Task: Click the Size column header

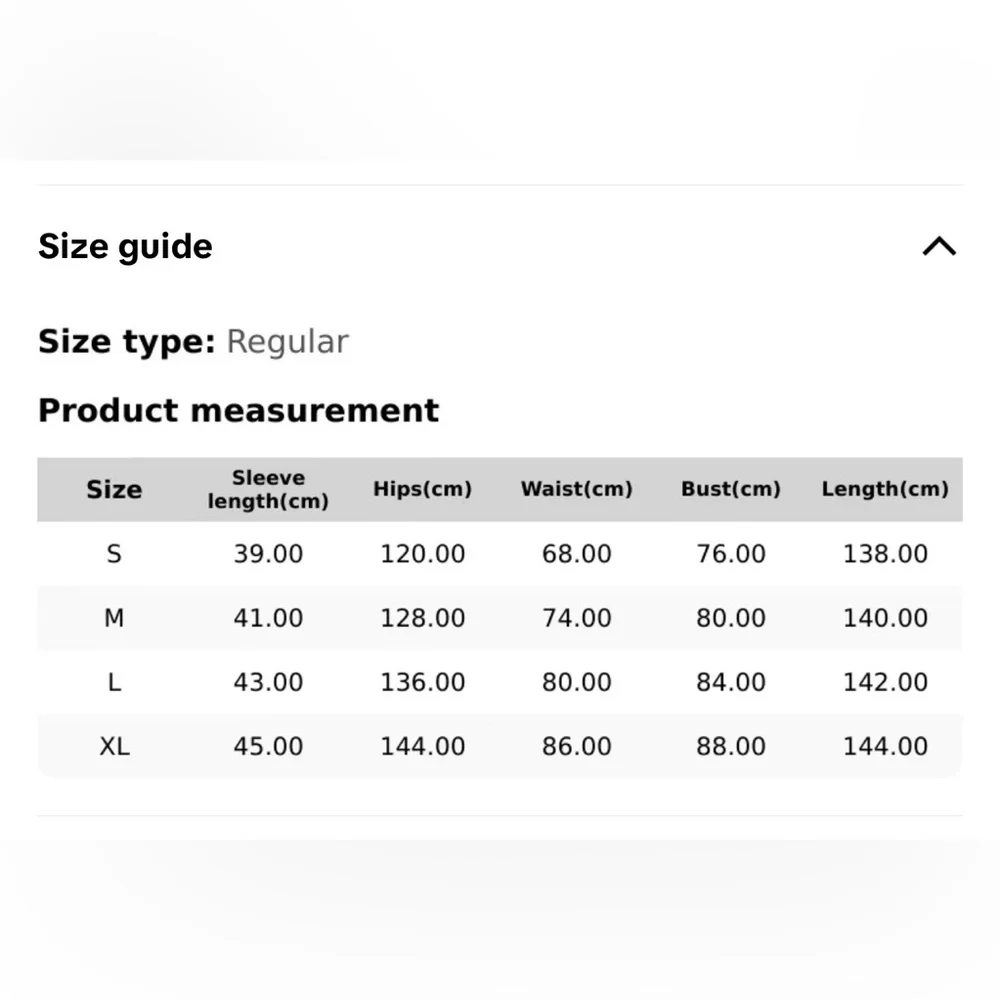Action: 114,489
